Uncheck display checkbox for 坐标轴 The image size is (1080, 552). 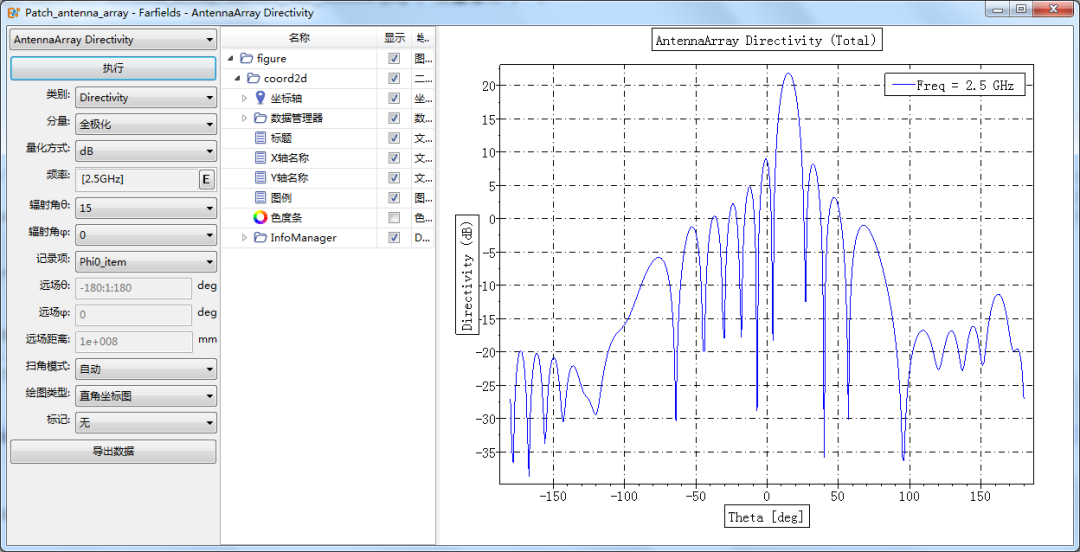tap(394, 99)
